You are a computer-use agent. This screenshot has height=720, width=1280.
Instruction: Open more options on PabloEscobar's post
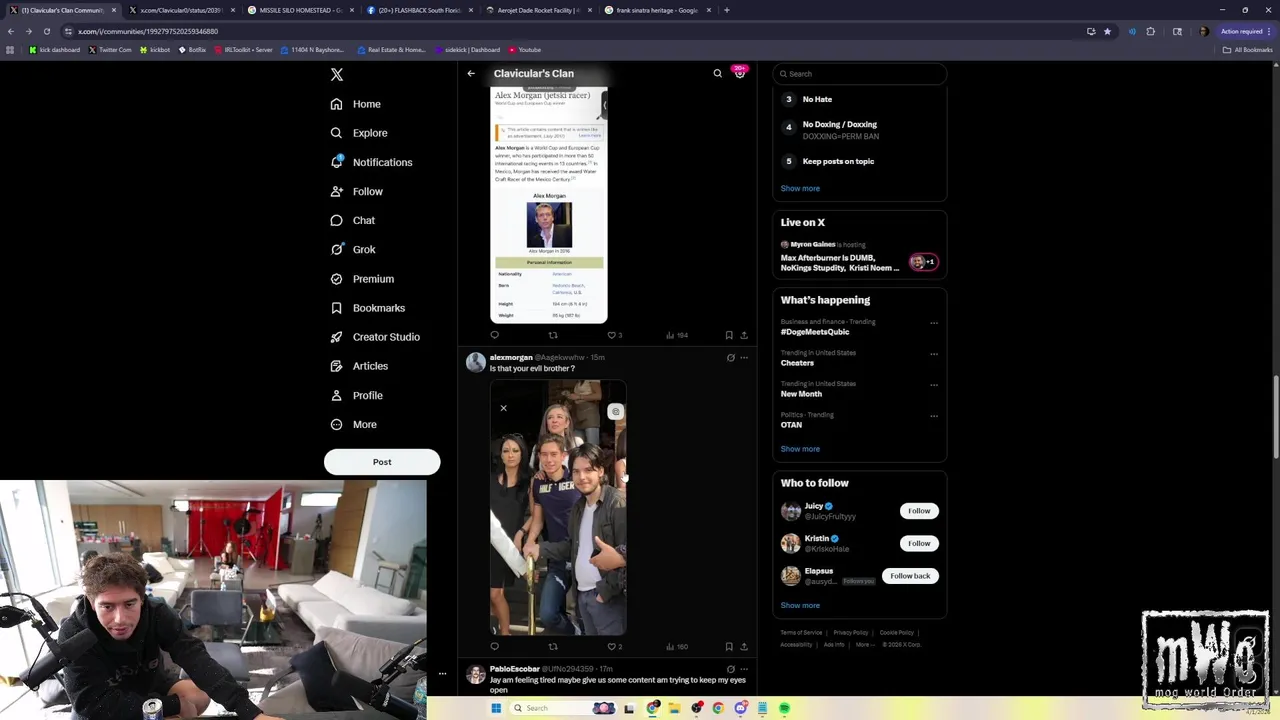tap(744, 668)
